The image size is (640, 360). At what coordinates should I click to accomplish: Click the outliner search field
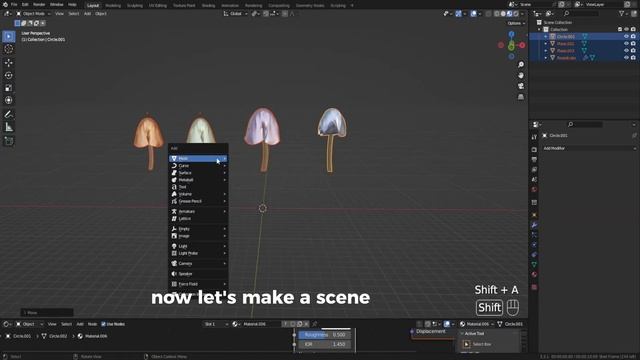581,13
